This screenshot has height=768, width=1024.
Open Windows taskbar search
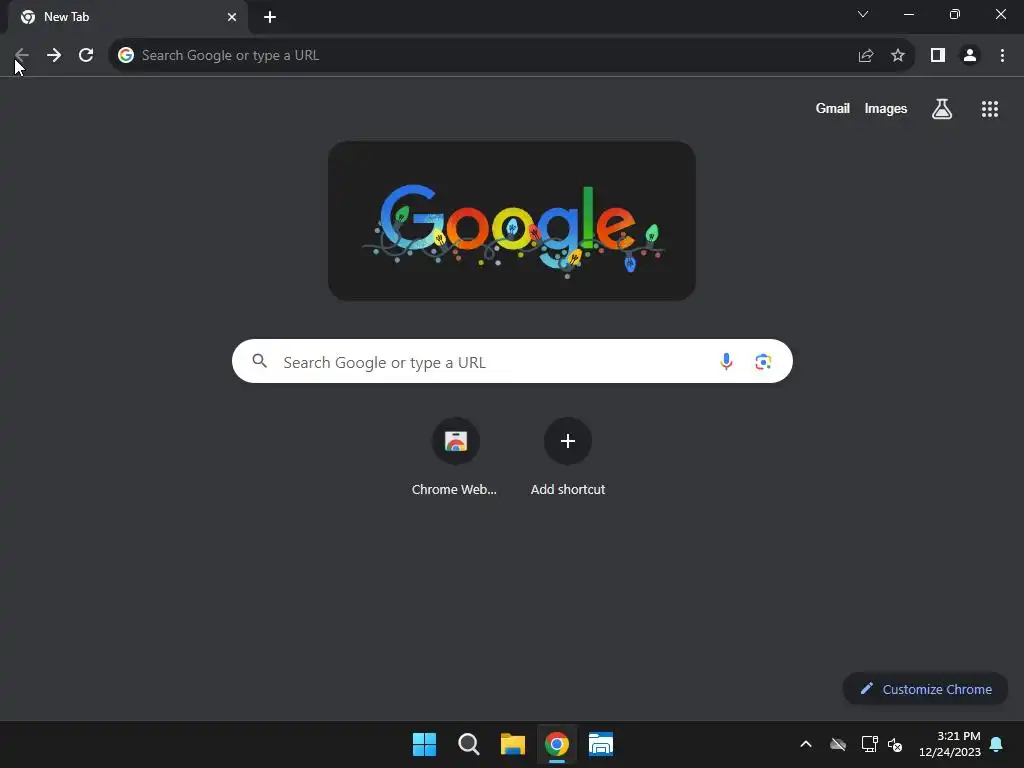(468, 744)
